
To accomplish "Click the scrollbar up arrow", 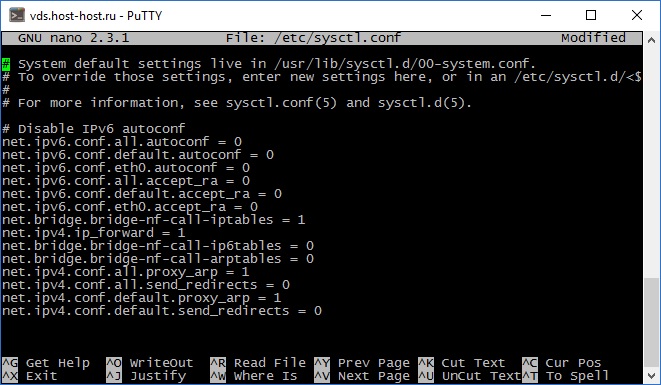I will click(x=651, y=40).
